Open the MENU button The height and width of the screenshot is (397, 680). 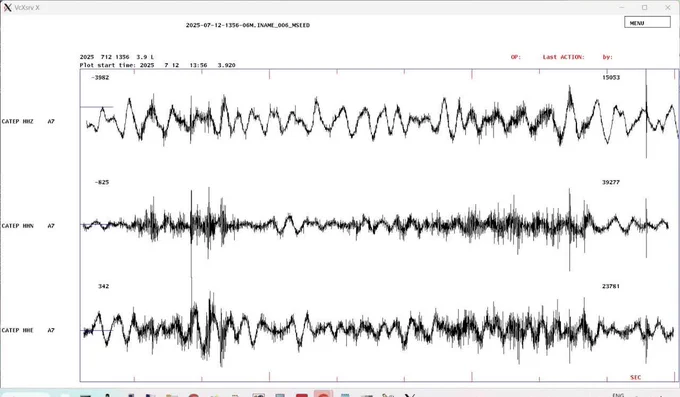[647, 23]
